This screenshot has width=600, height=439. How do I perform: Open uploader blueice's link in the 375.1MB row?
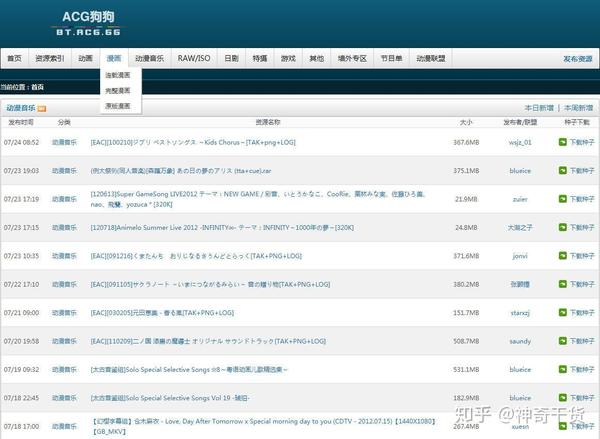[520, 171]
